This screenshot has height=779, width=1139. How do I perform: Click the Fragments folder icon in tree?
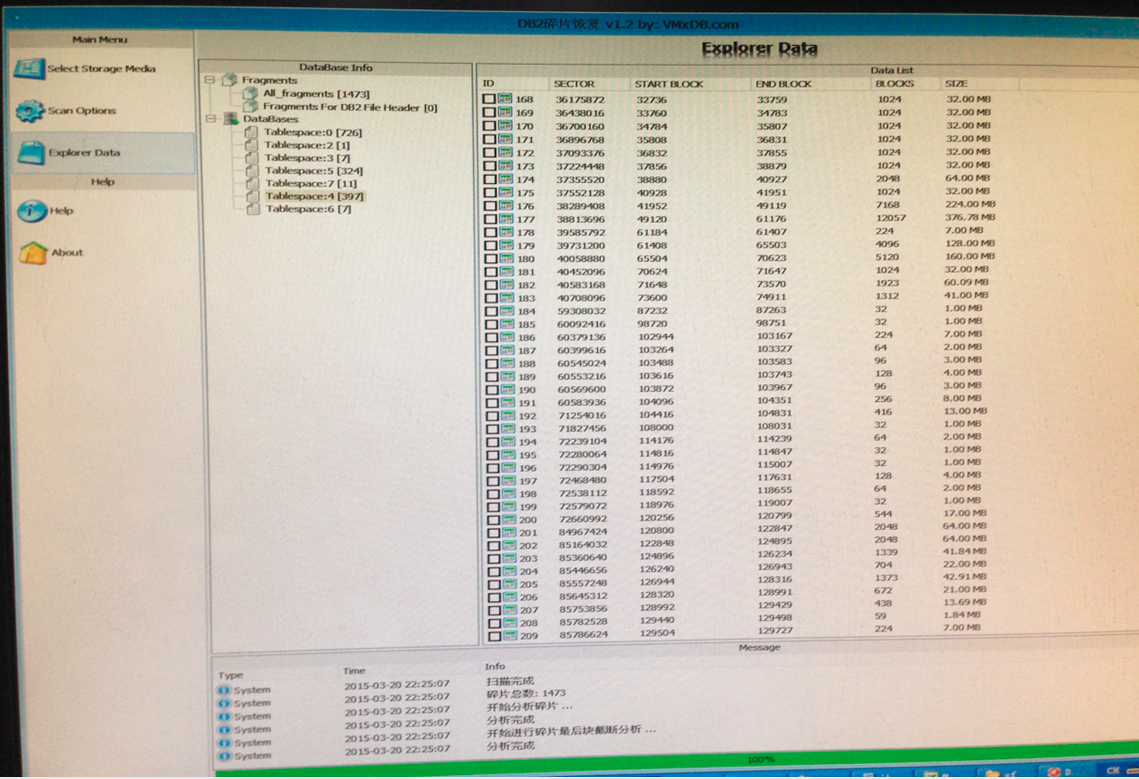pos(229,80)
